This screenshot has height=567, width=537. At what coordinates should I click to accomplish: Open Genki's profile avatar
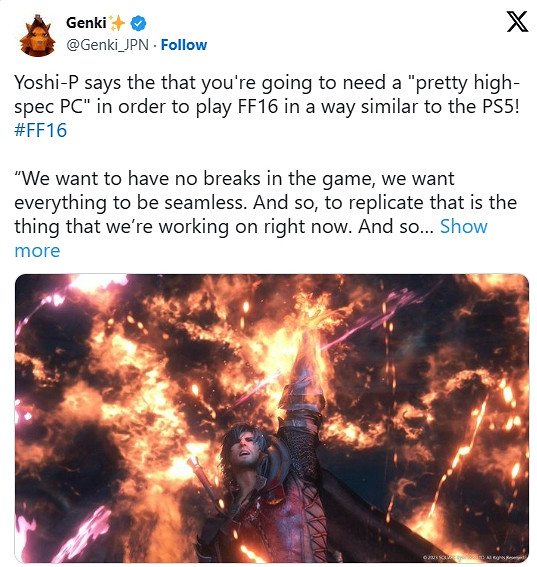(x=37, y=35)
